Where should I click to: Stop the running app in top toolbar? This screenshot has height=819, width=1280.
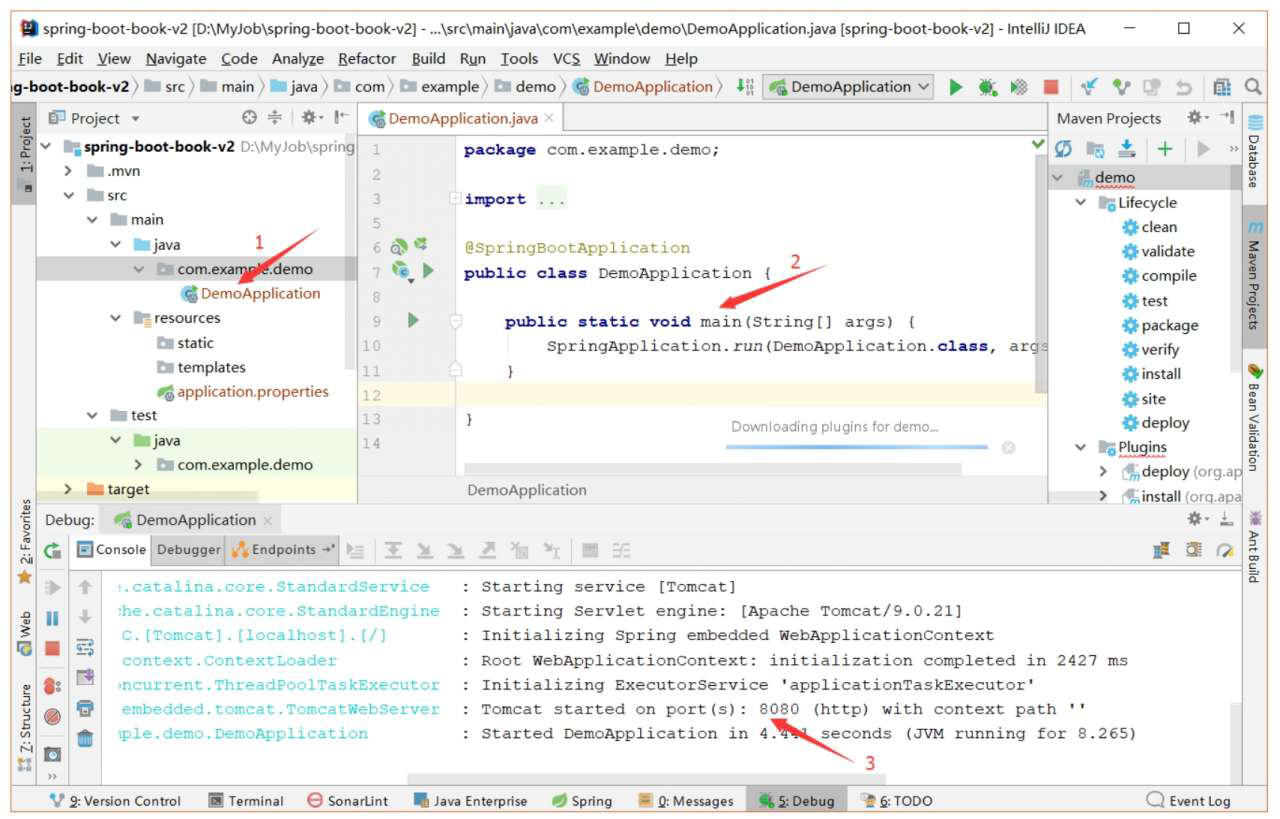(1051, 87)
